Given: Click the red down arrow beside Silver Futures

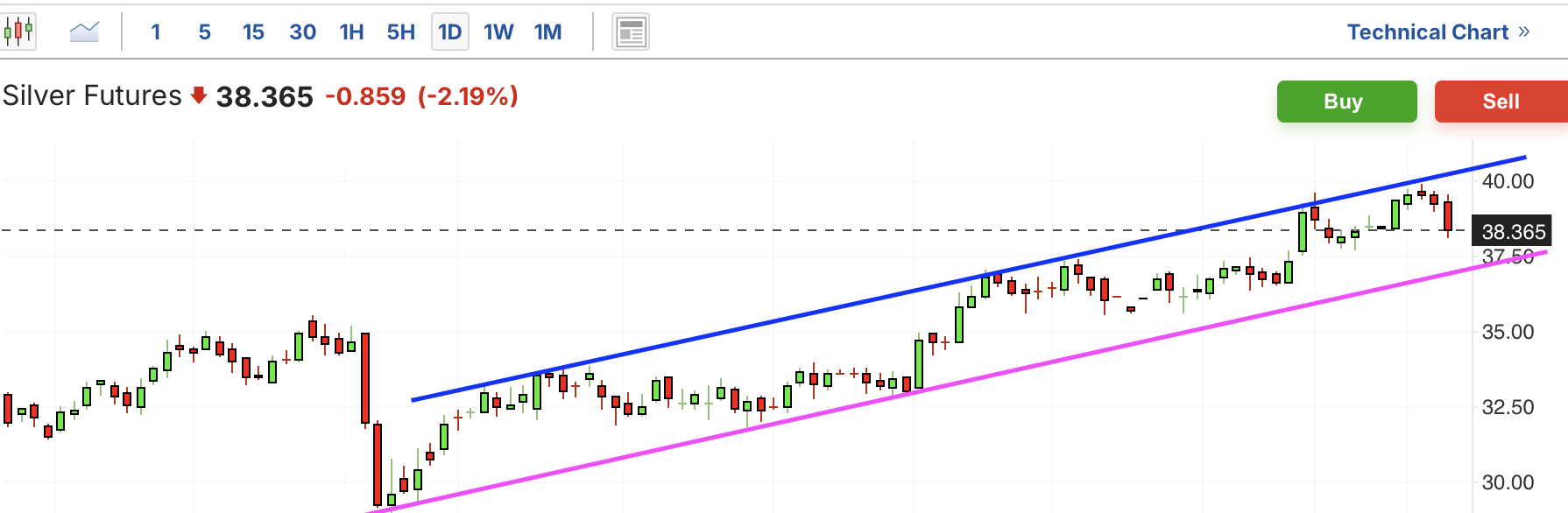Looking at the screenshot, I should pos(199,95).
